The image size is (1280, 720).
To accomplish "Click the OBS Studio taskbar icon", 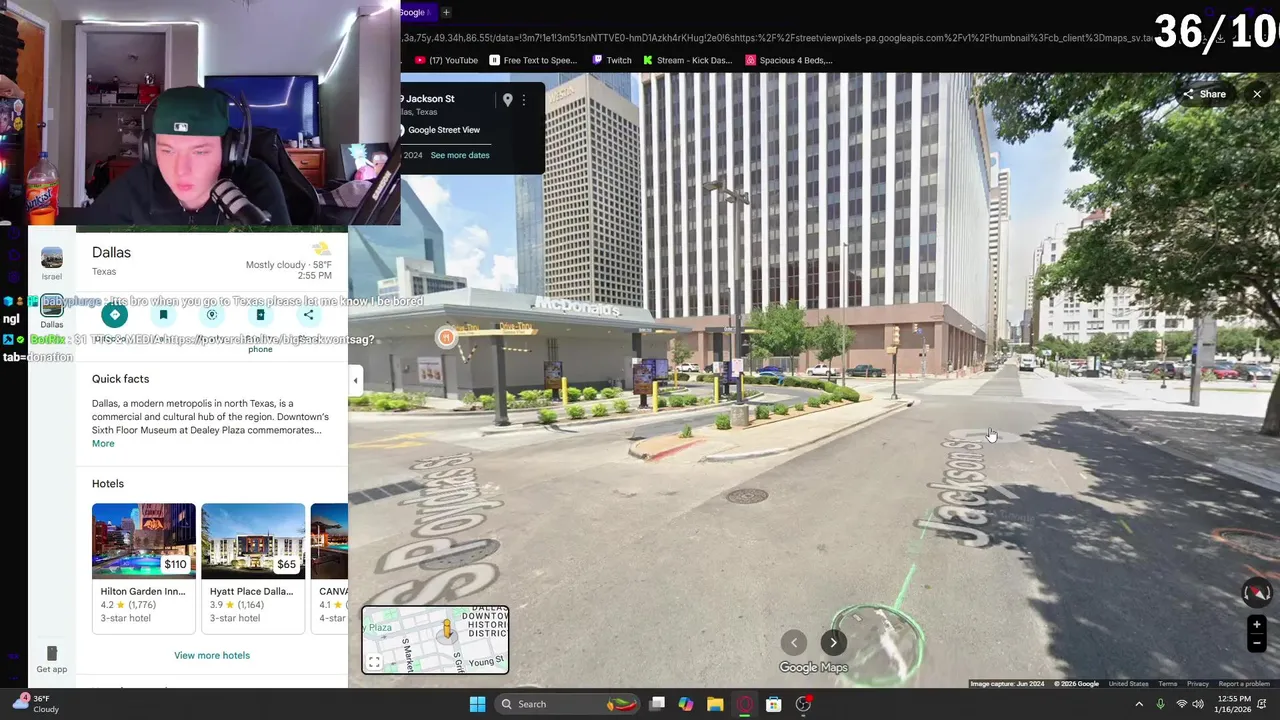I will (x=803, y=704).
